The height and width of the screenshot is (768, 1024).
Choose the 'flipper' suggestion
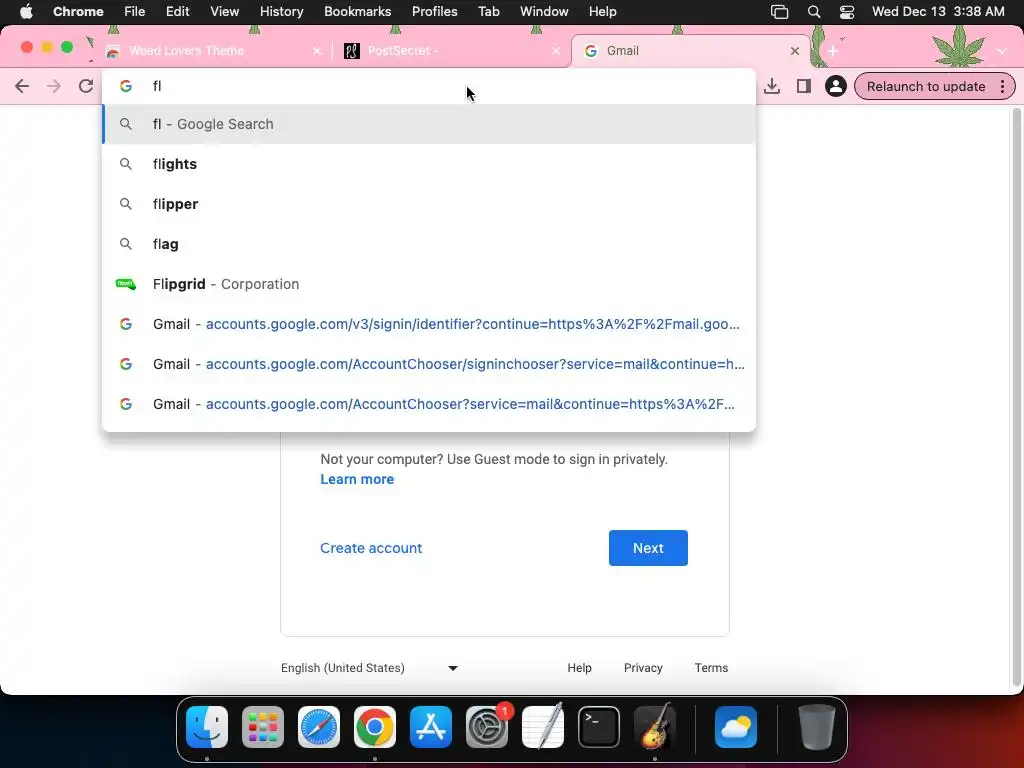click(x=429, y=204)
